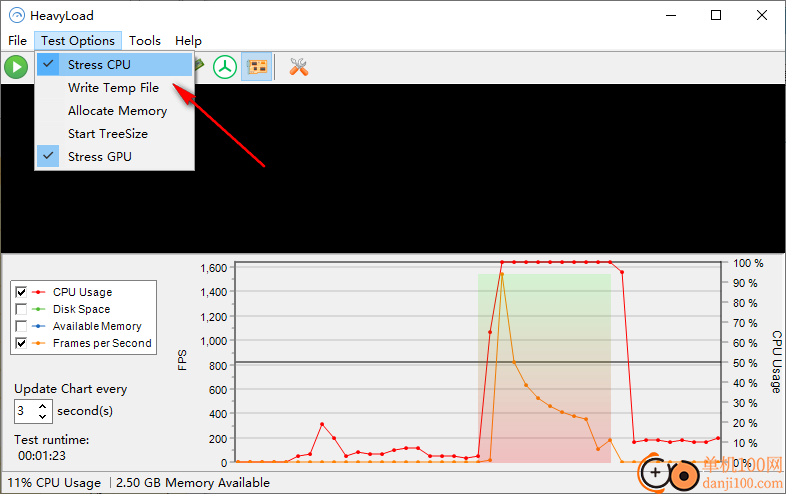Viewport: 786px width, 494px height.
Task: Click the Test runtime 00:01:23 value
Action: pos(42,456)
